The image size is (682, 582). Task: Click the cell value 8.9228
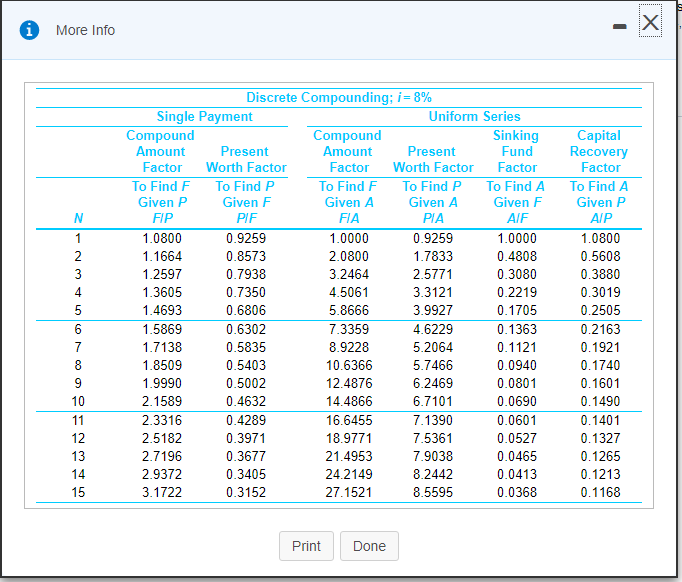point(349,348)
